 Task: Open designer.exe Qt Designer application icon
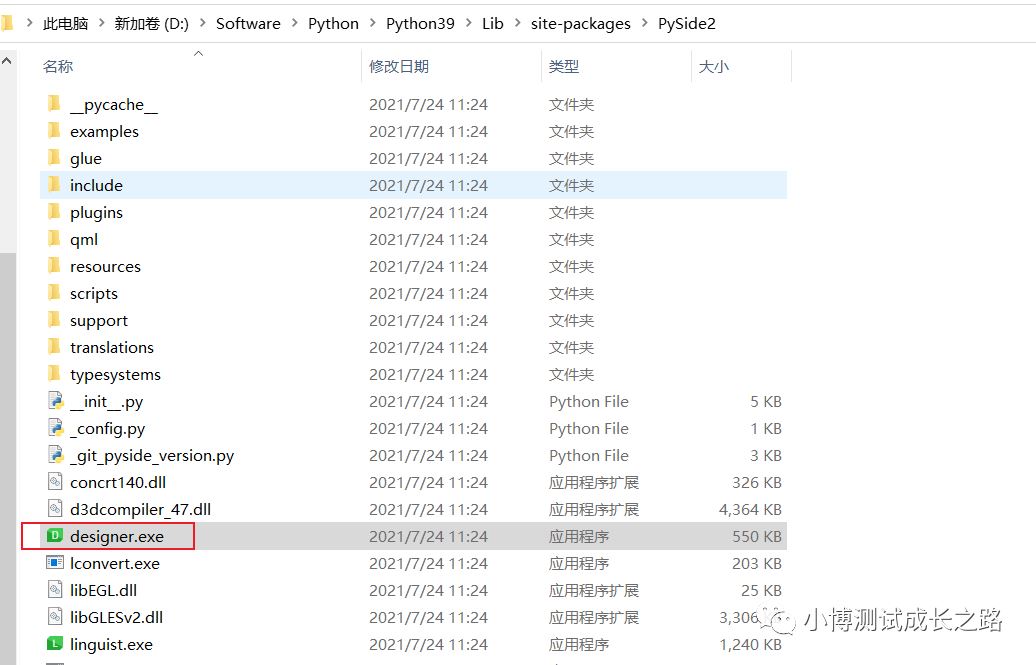55,536
